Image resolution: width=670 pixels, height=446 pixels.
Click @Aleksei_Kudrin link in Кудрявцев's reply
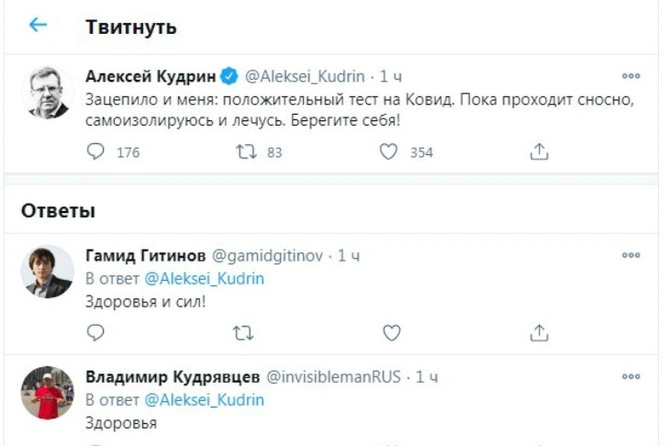click(x=204, y=400)
